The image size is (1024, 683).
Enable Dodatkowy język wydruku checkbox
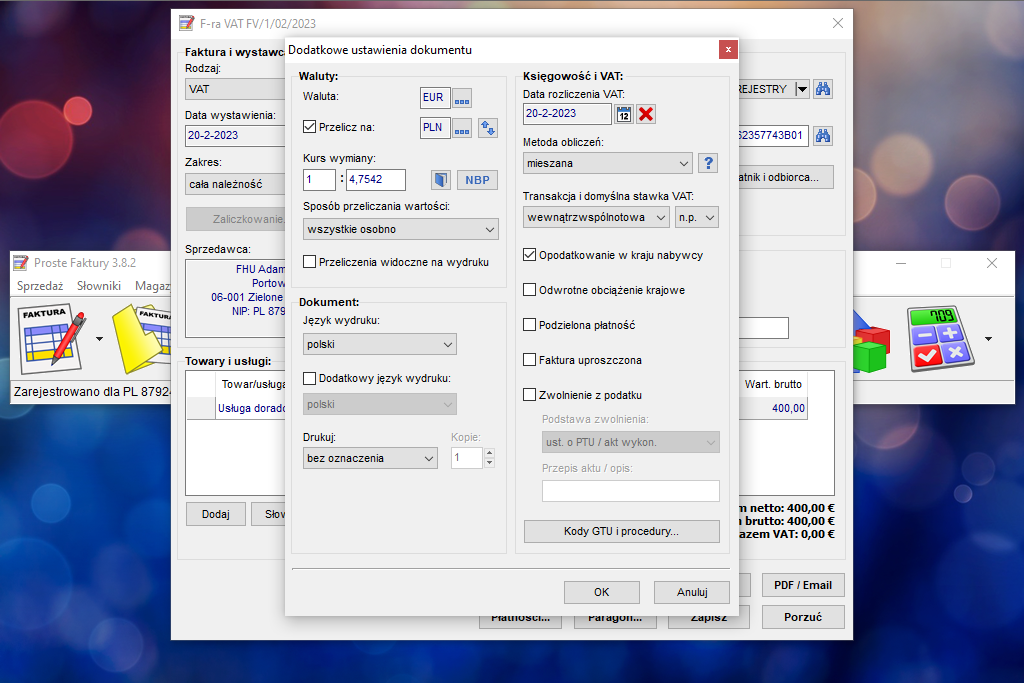tap(310, 378)
